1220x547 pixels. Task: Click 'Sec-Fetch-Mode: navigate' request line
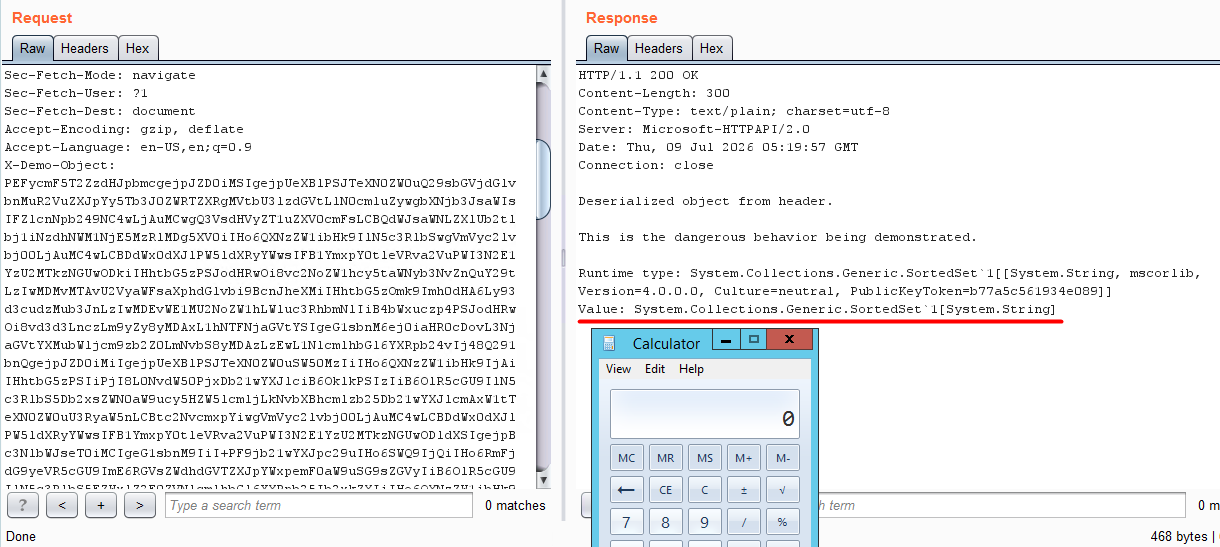coord(100,75)
